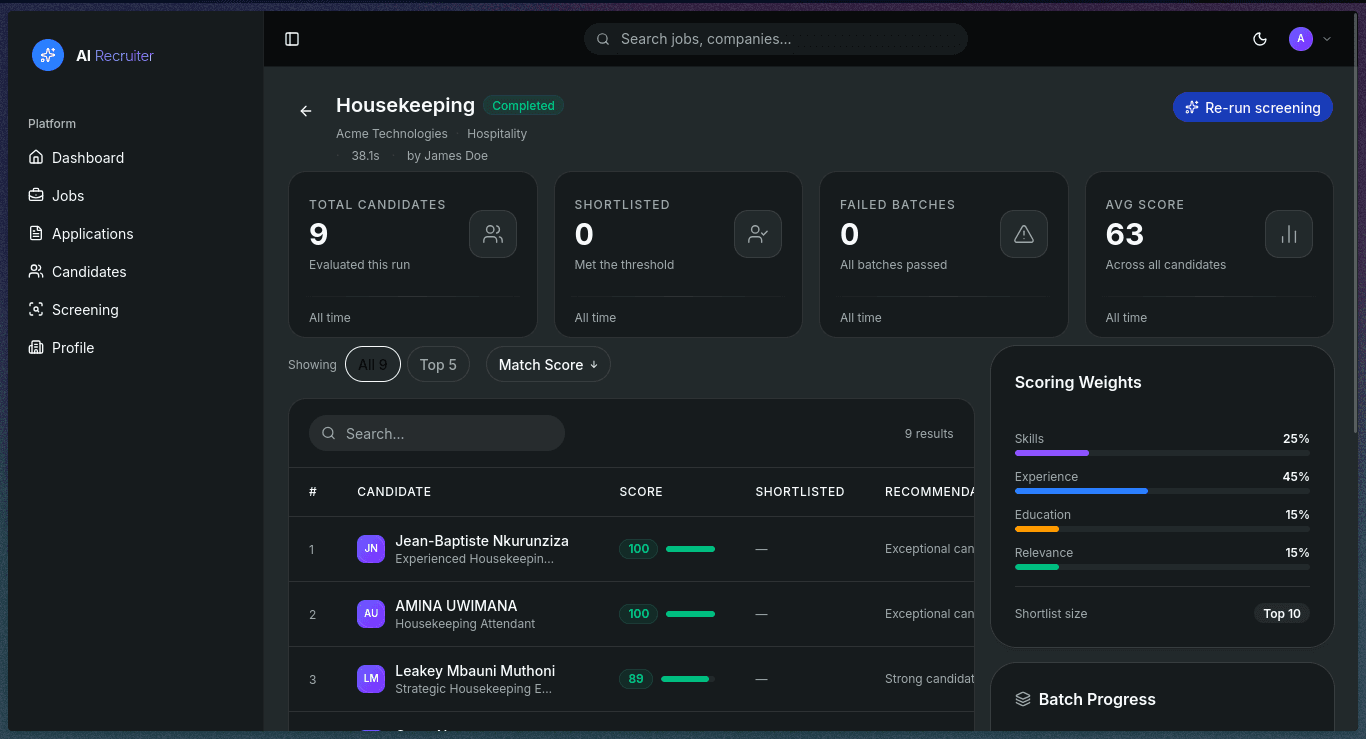Click the 9 results count
The image size is (1366, 739).
tap(929, 433)
